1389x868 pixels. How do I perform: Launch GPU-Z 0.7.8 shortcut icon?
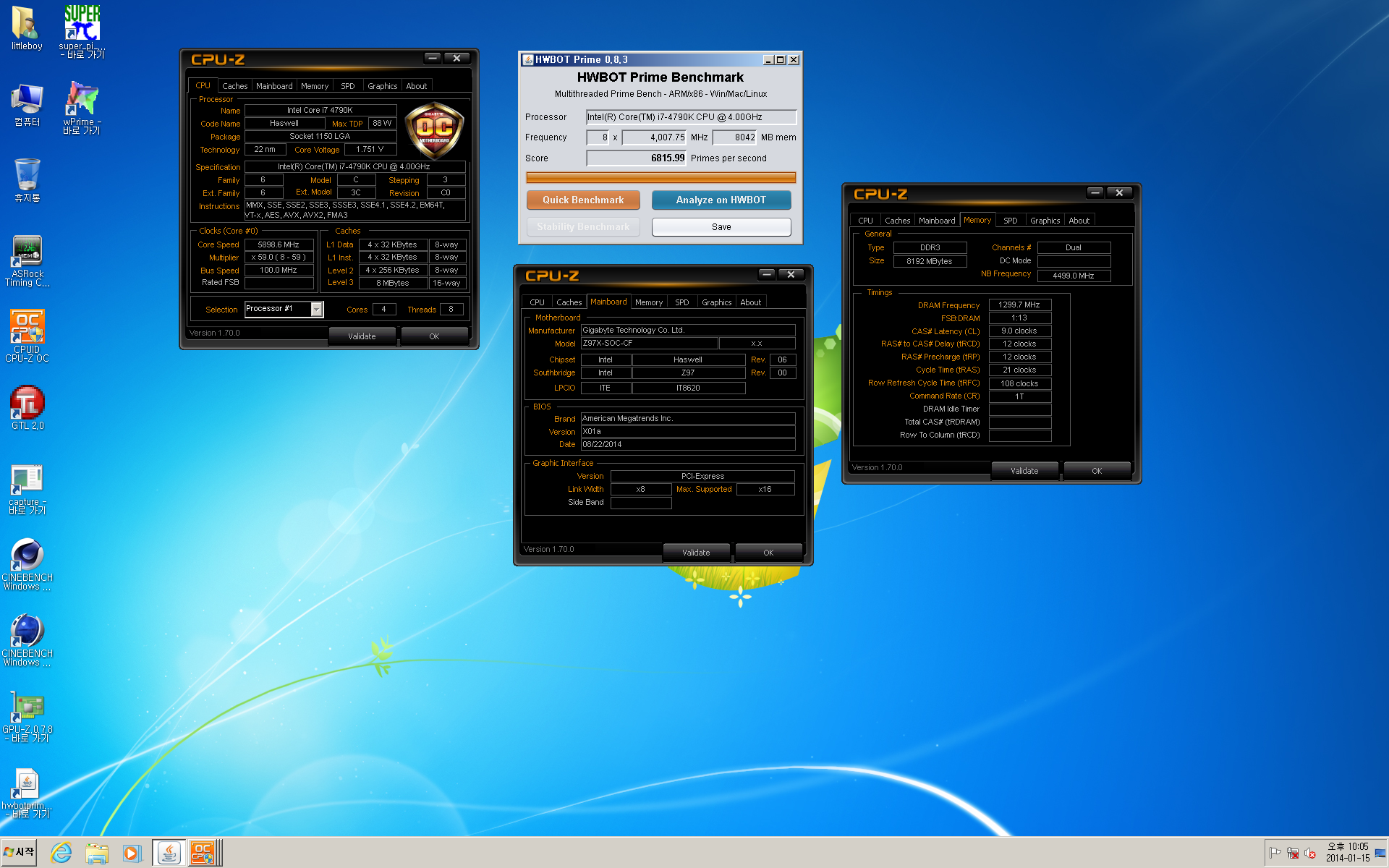tap(27, 716)
